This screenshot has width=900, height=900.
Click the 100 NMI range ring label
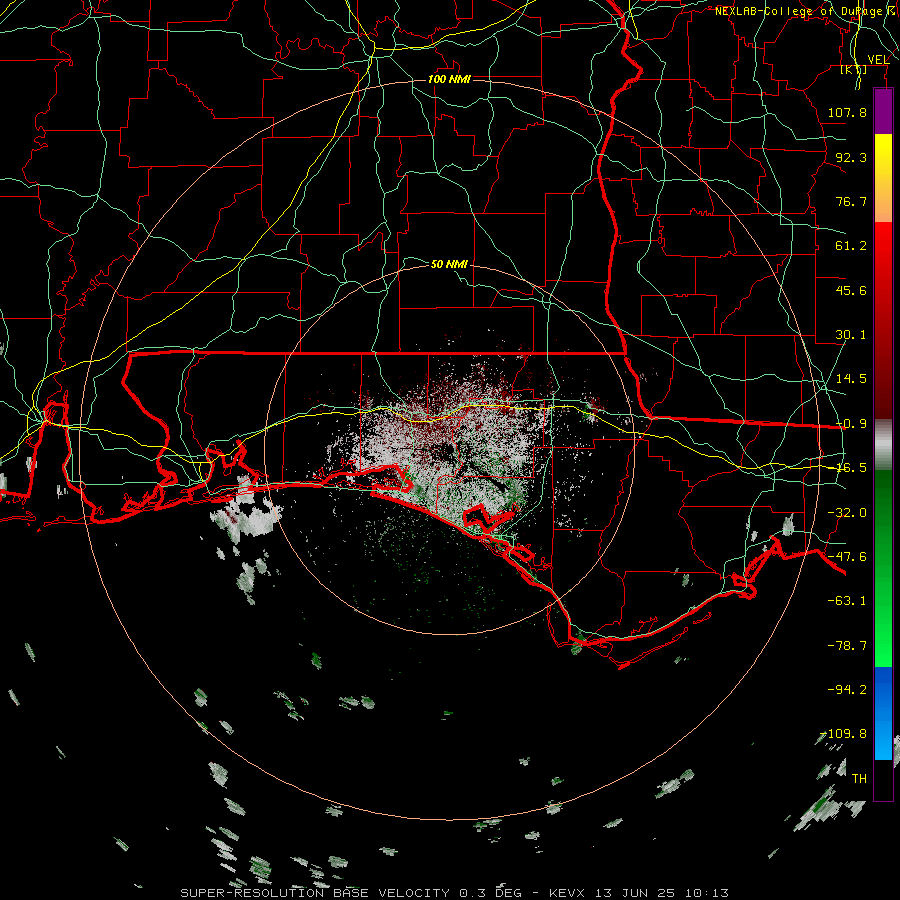(449, 79)
